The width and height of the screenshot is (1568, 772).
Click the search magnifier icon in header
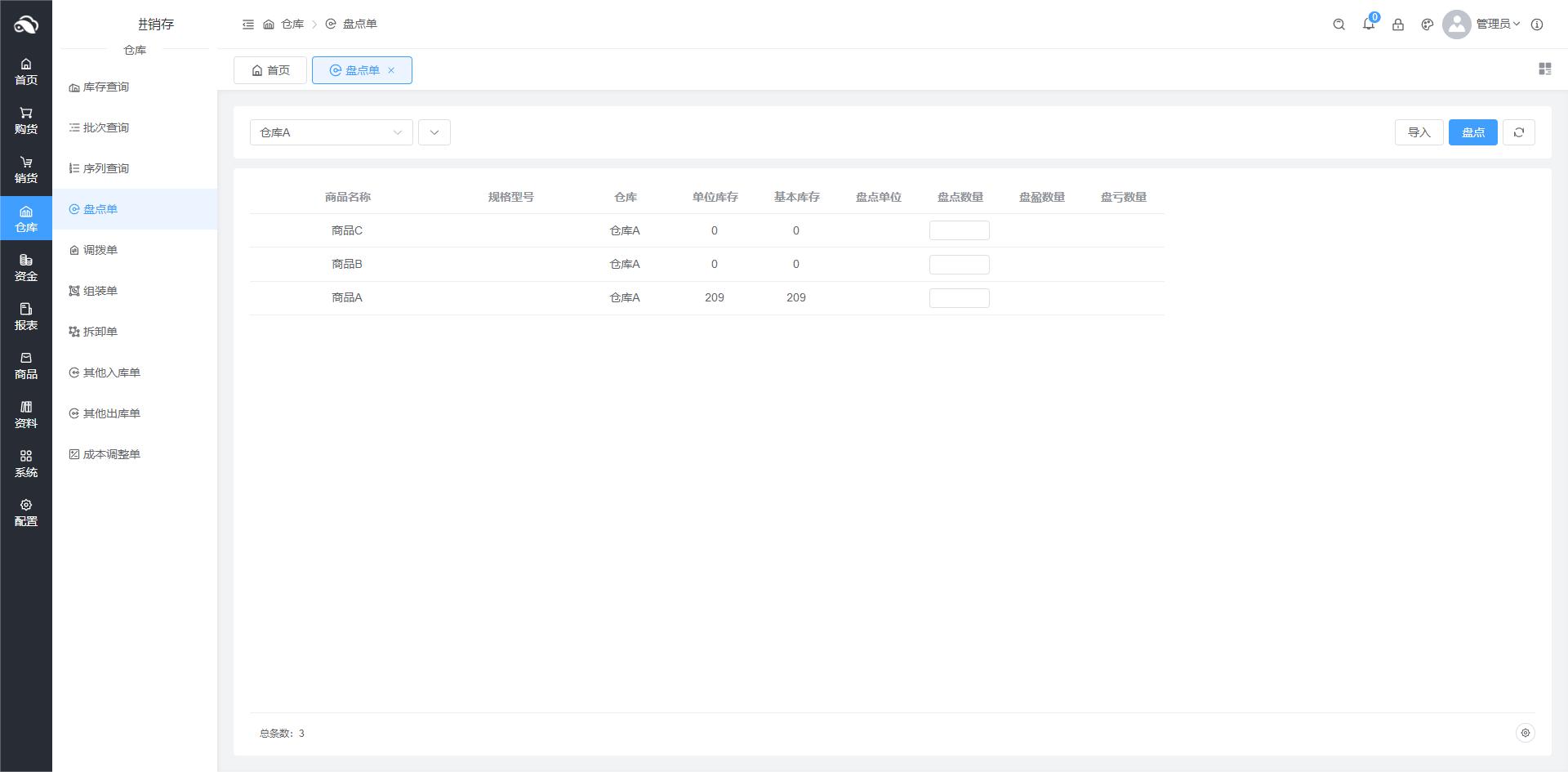tap(1339, 25)
